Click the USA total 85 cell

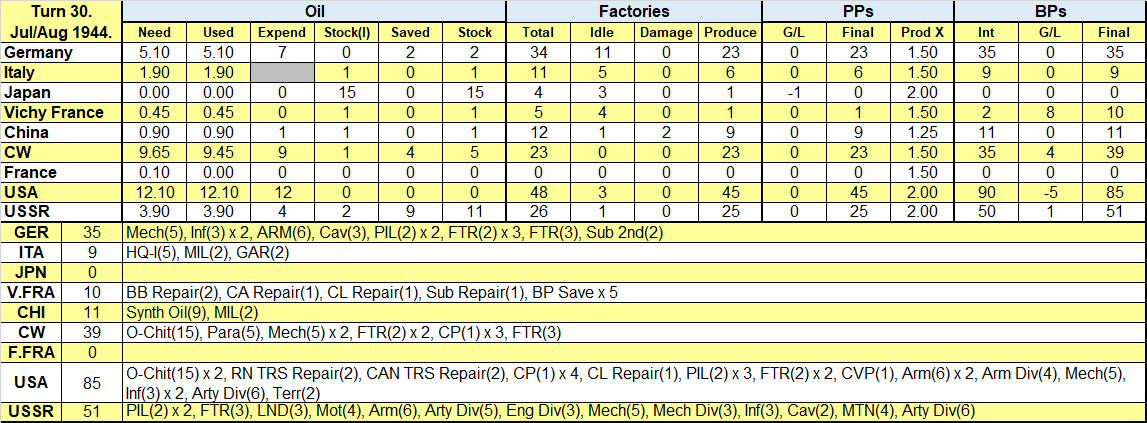(x=91, y=381)
